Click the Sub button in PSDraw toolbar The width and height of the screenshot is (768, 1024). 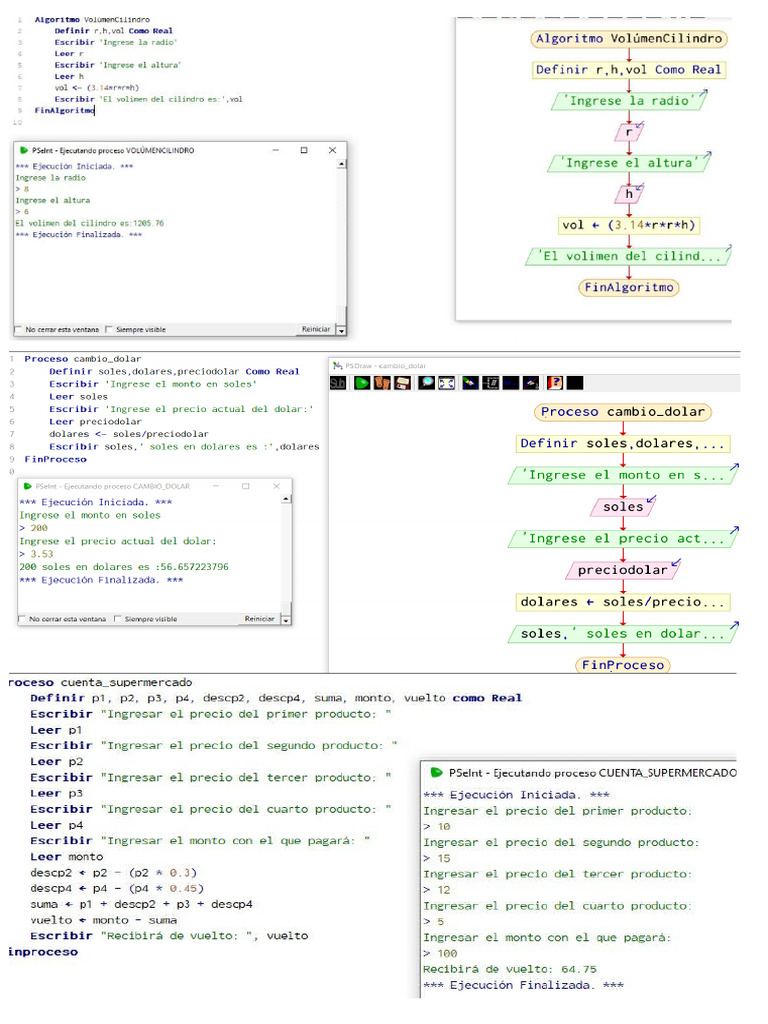point(338,383)
